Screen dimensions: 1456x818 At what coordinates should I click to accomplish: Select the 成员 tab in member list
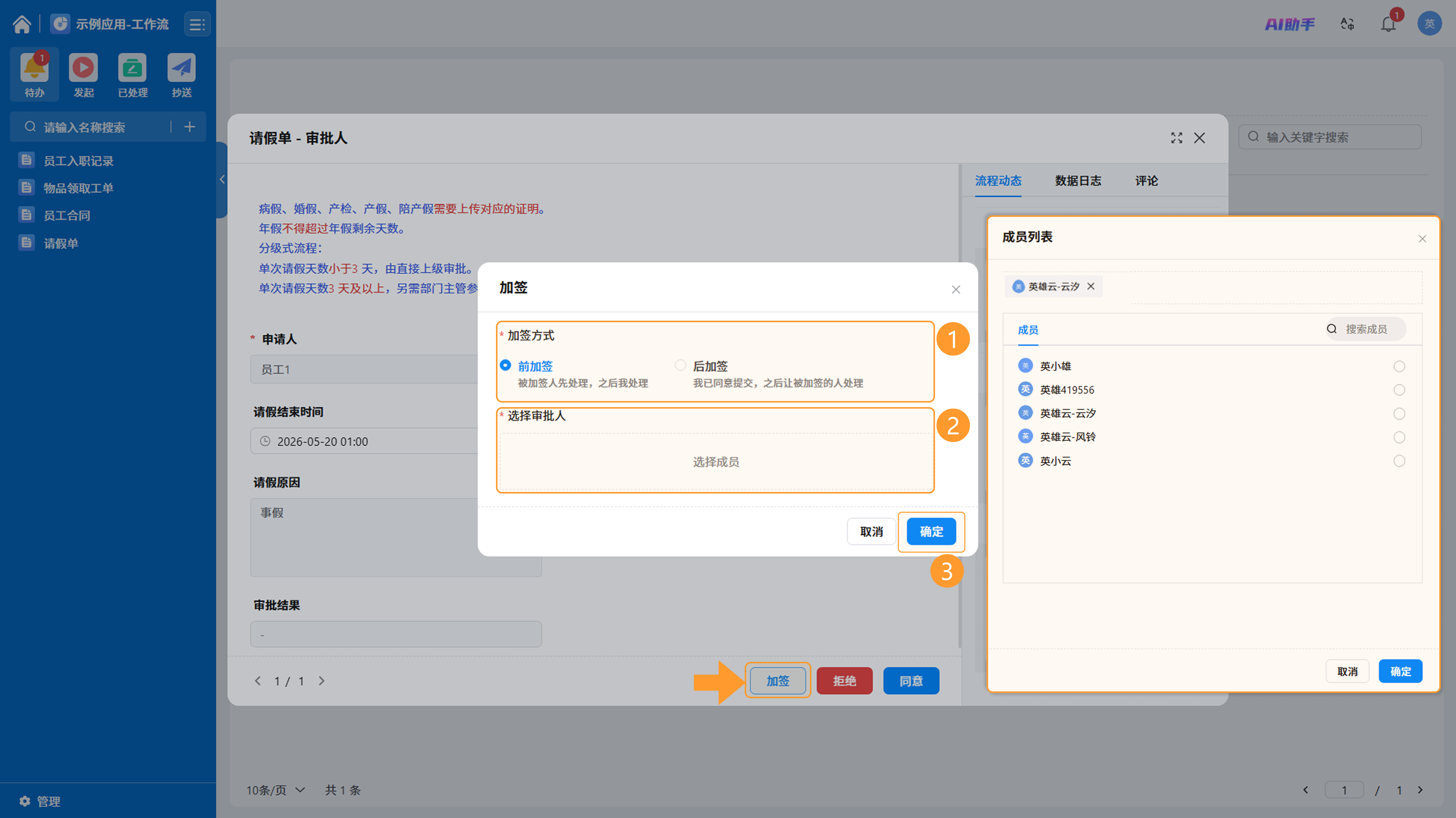[x=1028, y=330]
